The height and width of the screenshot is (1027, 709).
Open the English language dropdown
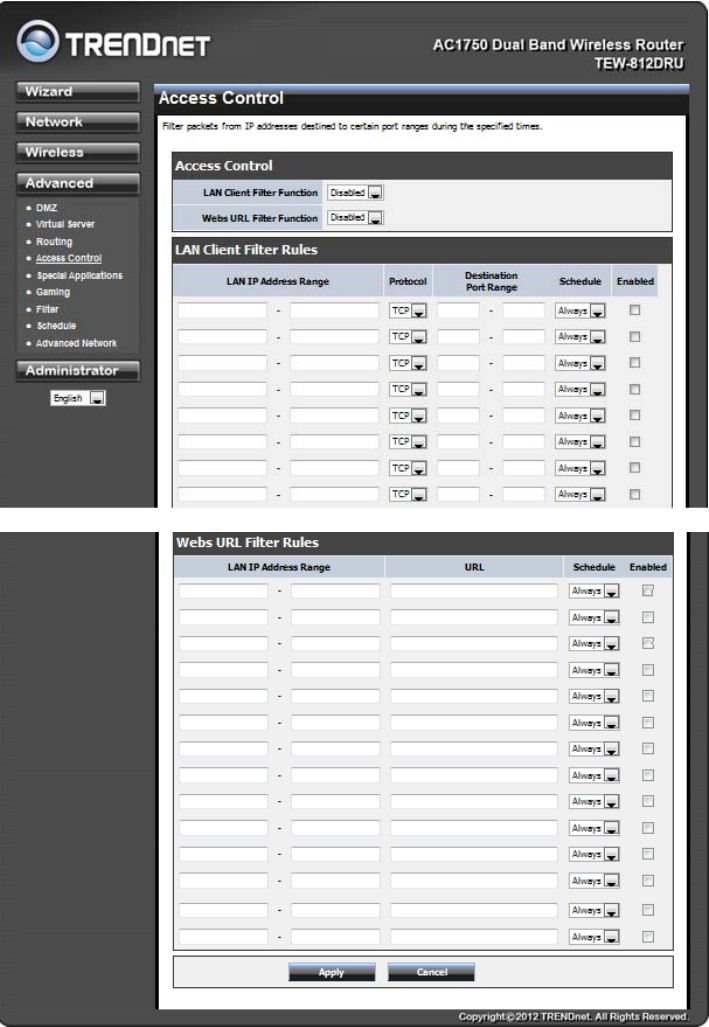pos(78,398)
